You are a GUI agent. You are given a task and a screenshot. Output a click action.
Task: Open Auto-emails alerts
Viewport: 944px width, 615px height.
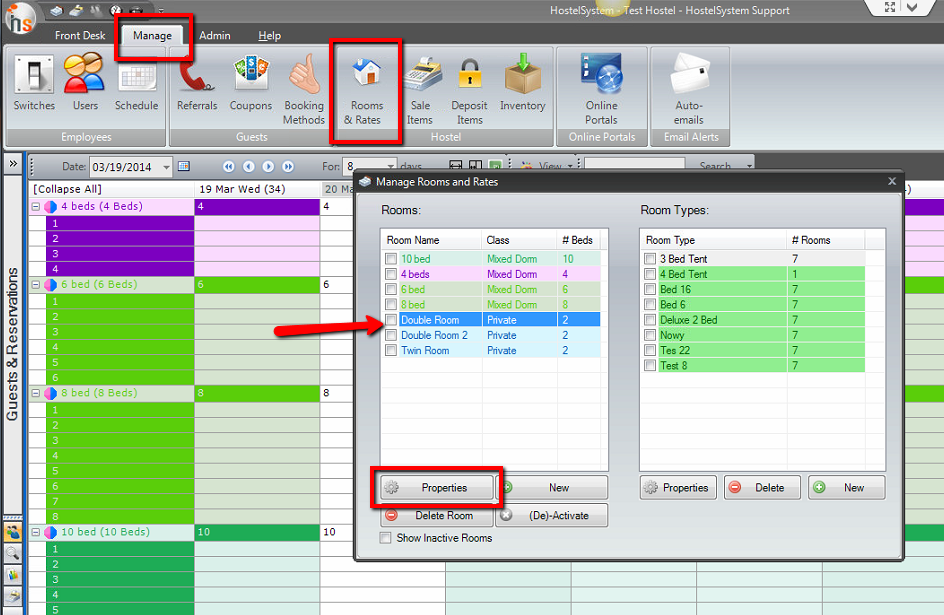tap(689, 90)
